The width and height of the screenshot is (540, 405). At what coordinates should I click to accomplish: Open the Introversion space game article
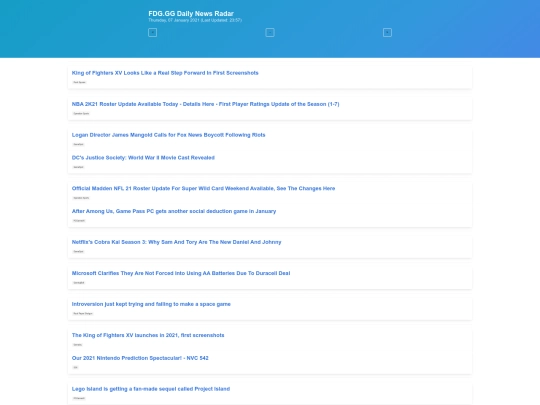(151, 304)
